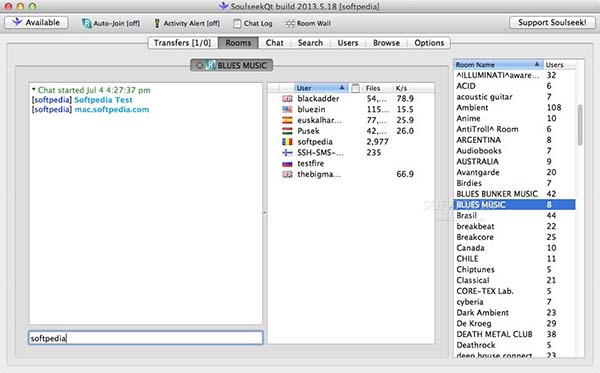Image resolution: width=600 pixels, height=373 pixels.
Task: Open the Options tab
Action: 429,43
